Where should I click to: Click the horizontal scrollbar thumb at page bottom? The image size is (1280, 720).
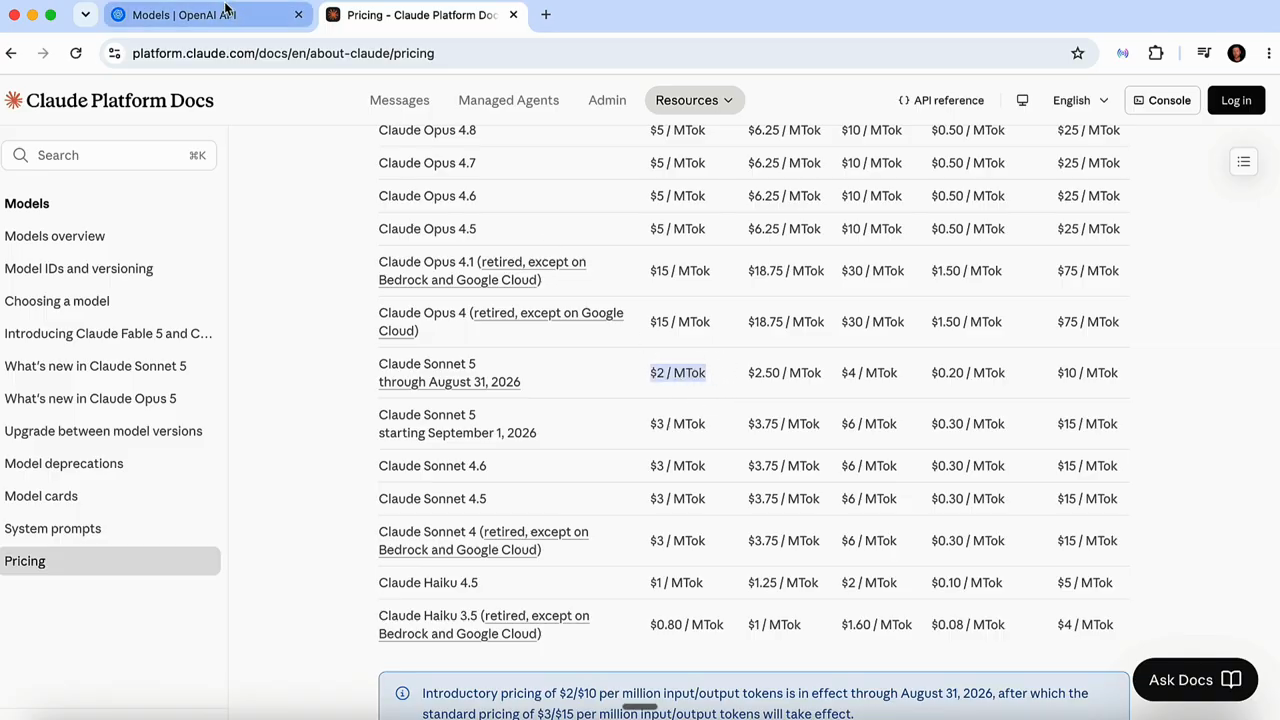click(640, 706)
